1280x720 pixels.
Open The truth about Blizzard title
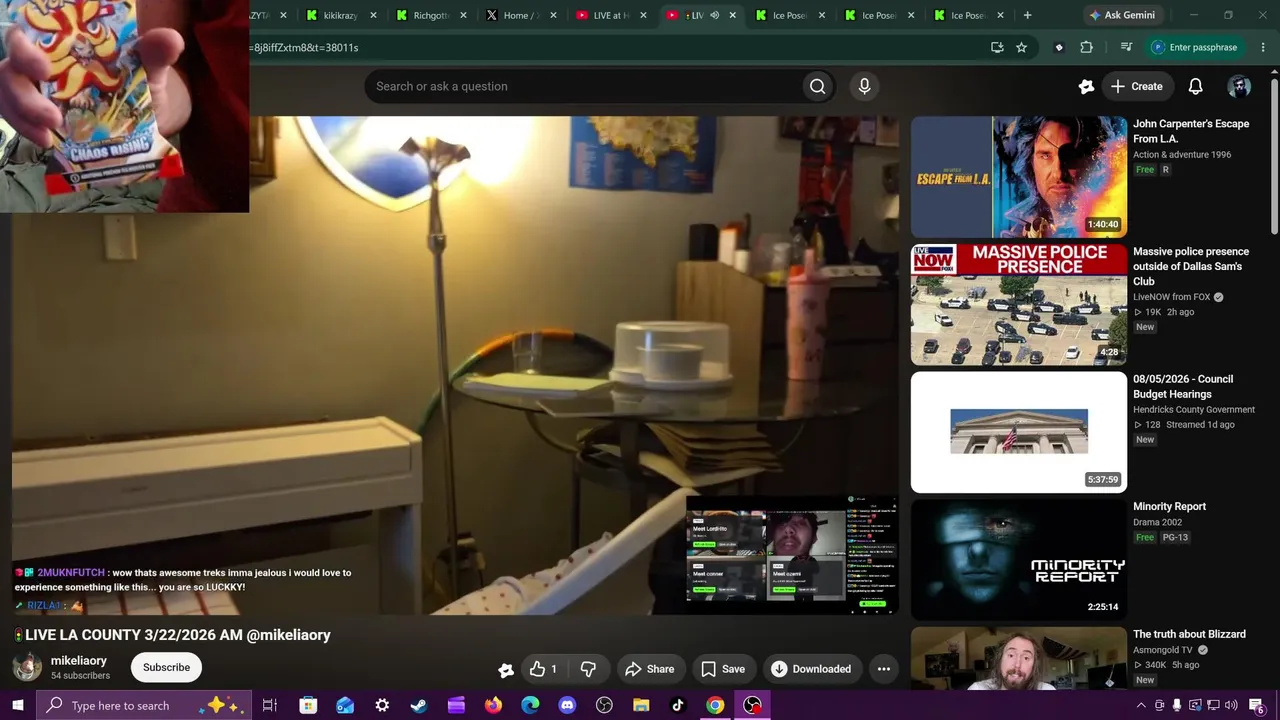pyautogui.click(x=1189, y=634)
